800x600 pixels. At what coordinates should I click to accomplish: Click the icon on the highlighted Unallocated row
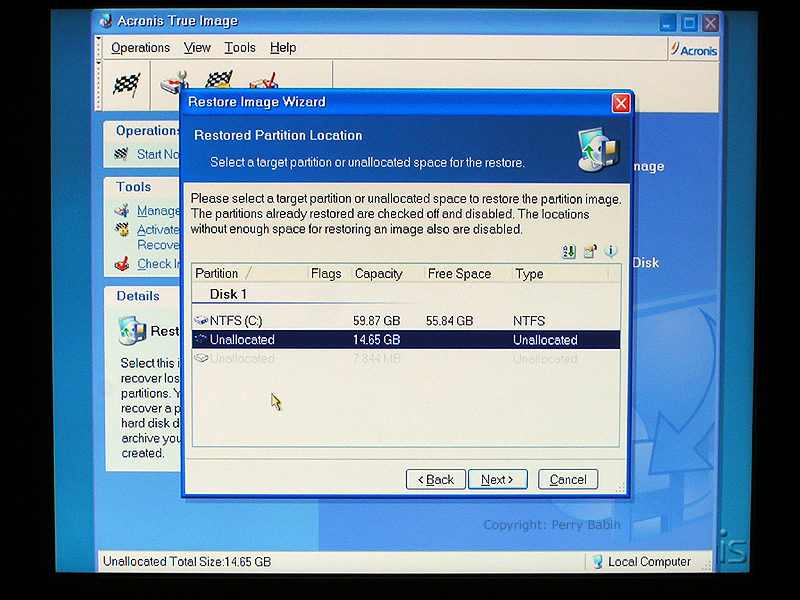tap(201, 339)
